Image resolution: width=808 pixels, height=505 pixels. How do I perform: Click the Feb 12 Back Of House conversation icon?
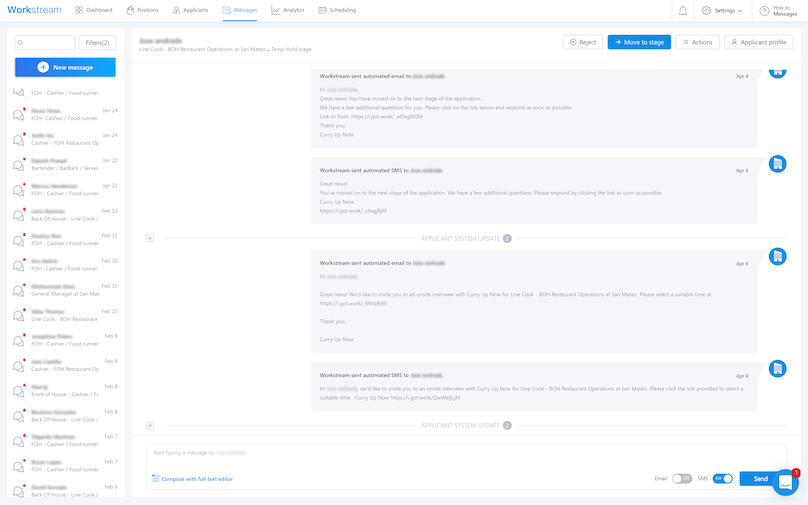point(18,215)
